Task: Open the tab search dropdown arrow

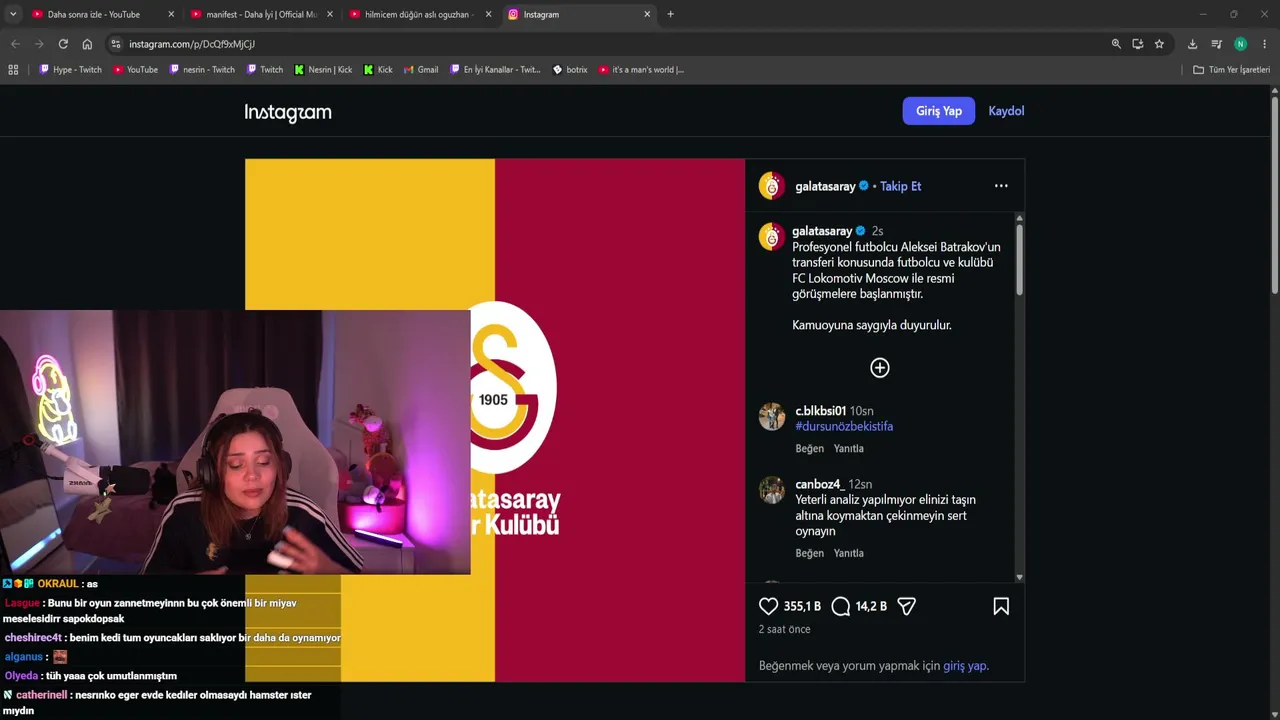Action: [13, 14]
